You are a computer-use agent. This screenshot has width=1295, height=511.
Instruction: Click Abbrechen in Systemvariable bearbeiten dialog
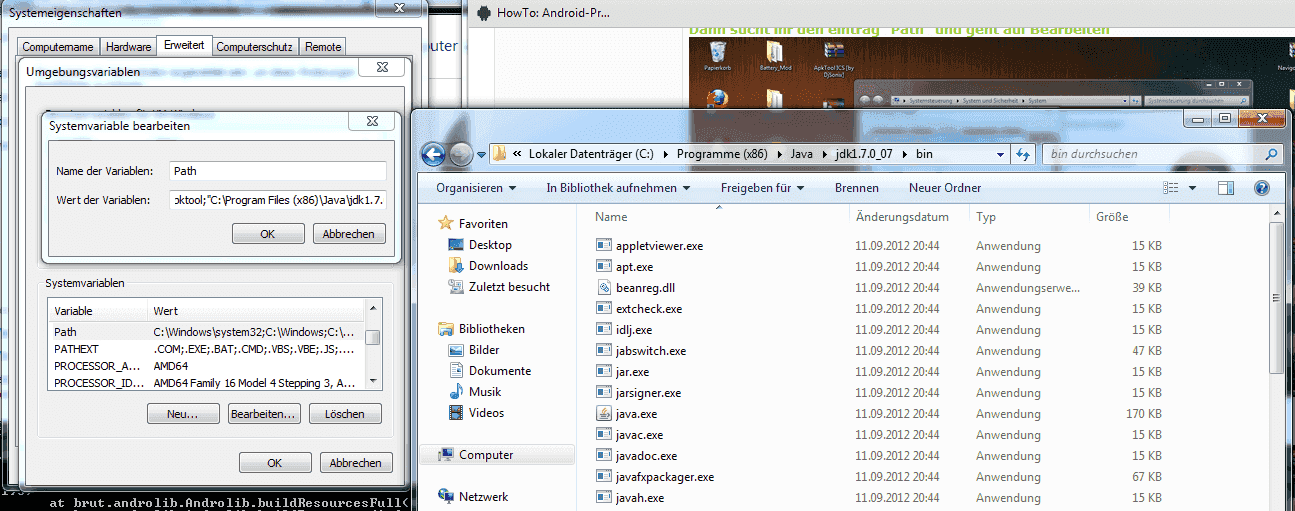(x=350, y=233)
